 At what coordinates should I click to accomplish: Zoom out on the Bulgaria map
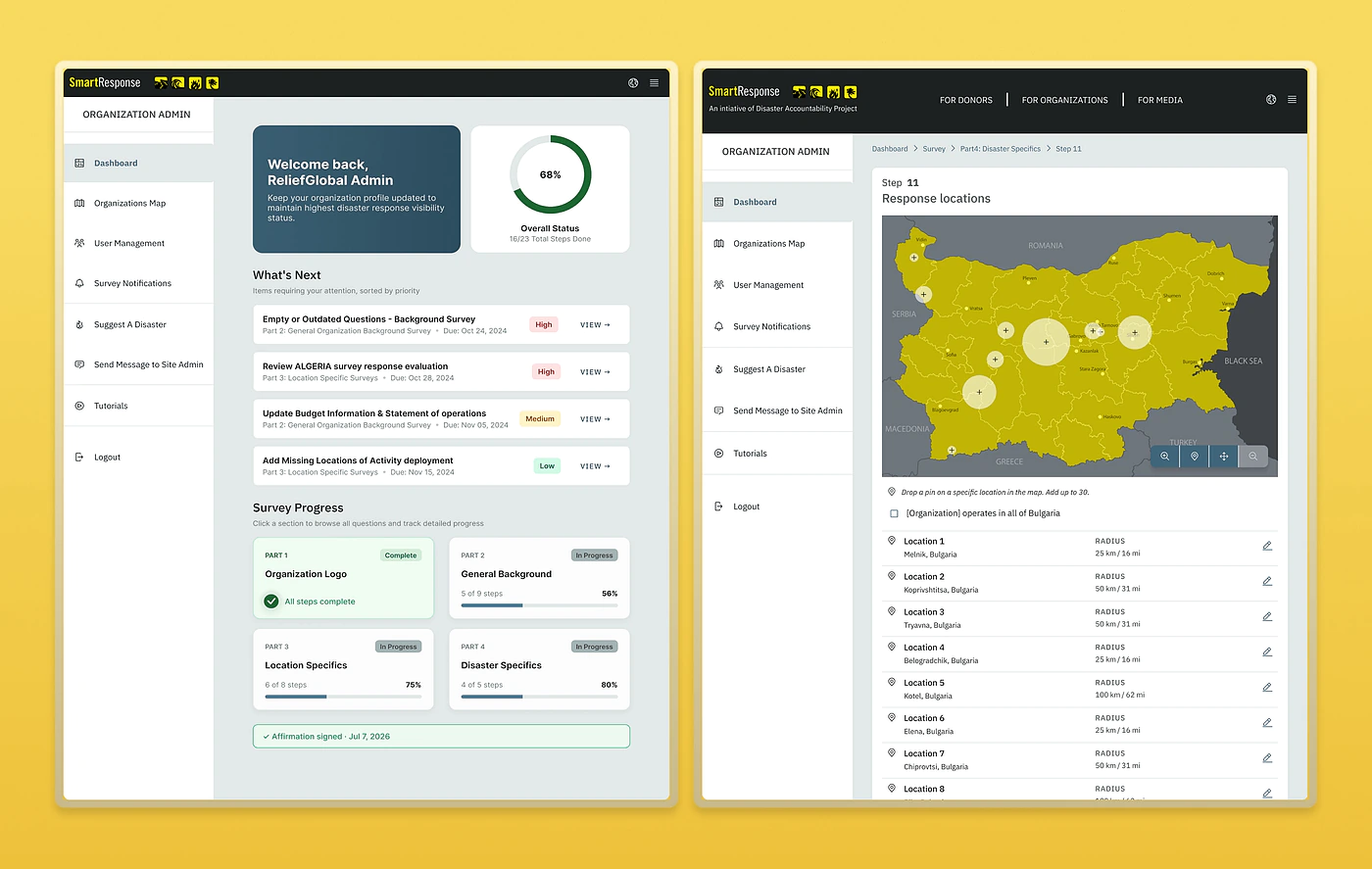(x=1253, y=457)
